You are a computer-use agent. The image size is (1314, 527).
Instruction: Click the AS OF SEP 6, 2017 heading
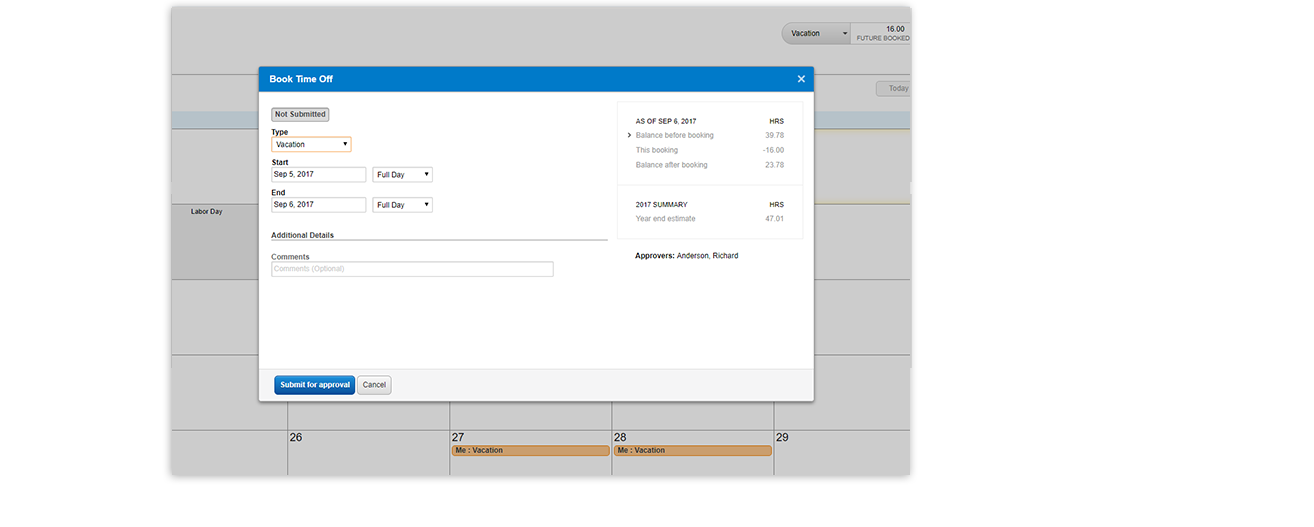(x=666, y=121)
